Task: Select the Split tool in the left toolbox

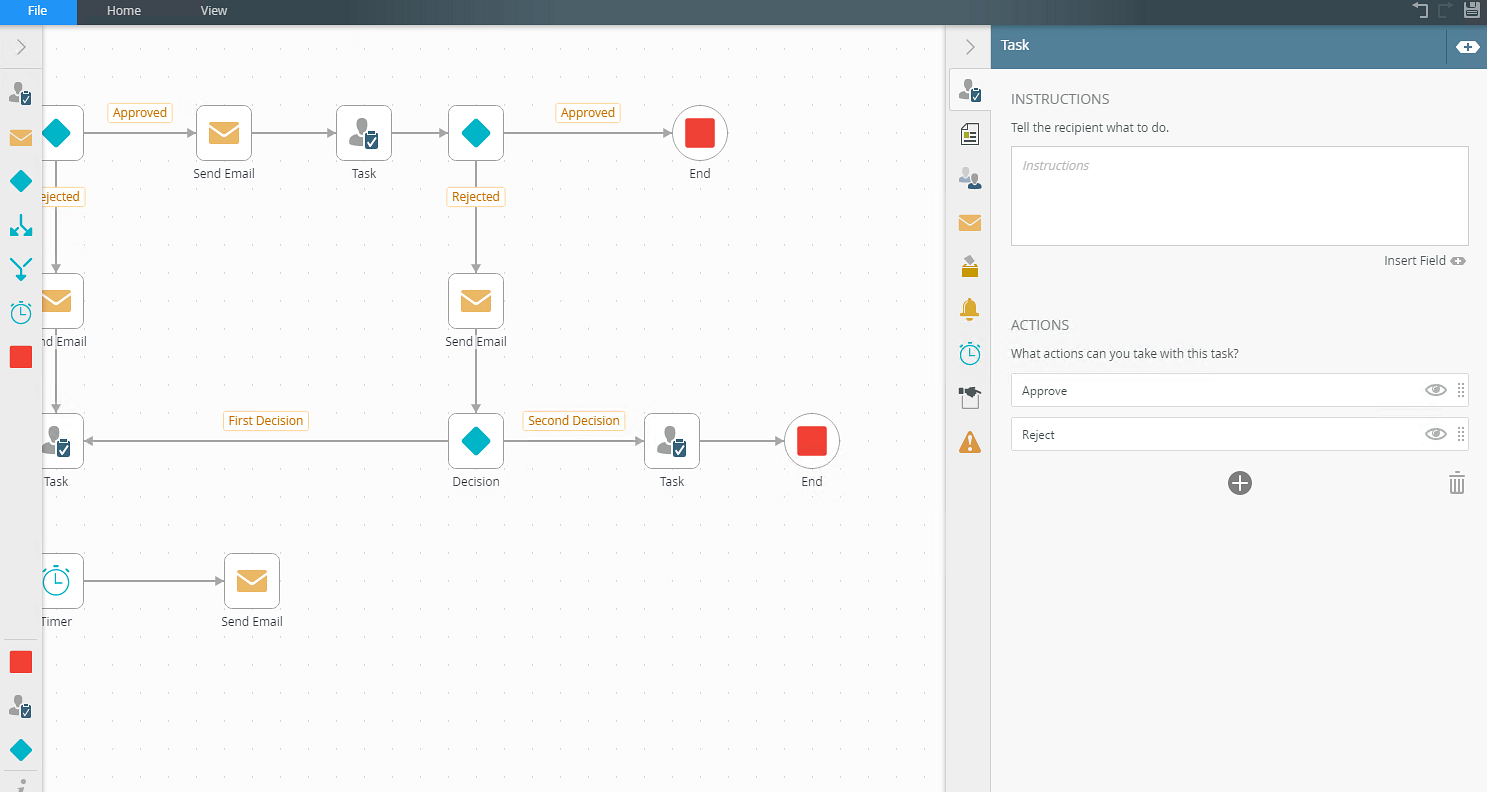Action: (21, 225)
